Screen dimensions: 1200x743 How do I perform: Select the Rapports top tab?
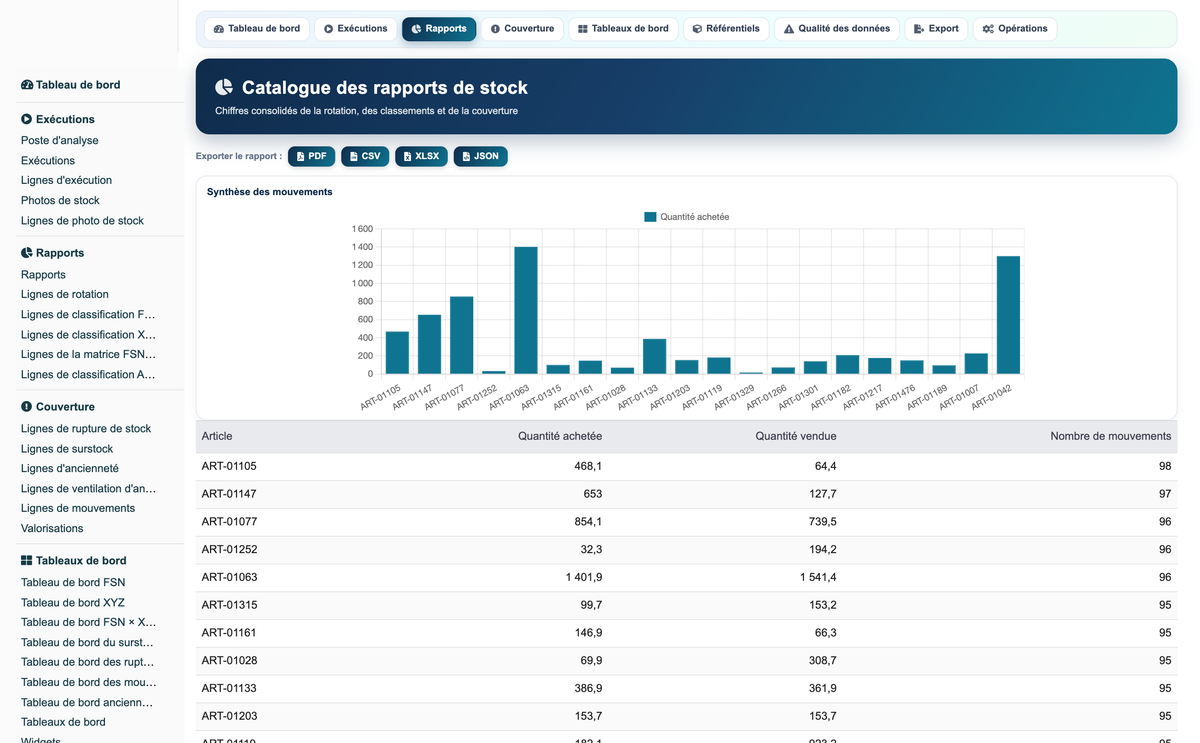pyautogui.click(x=439, y=29)
